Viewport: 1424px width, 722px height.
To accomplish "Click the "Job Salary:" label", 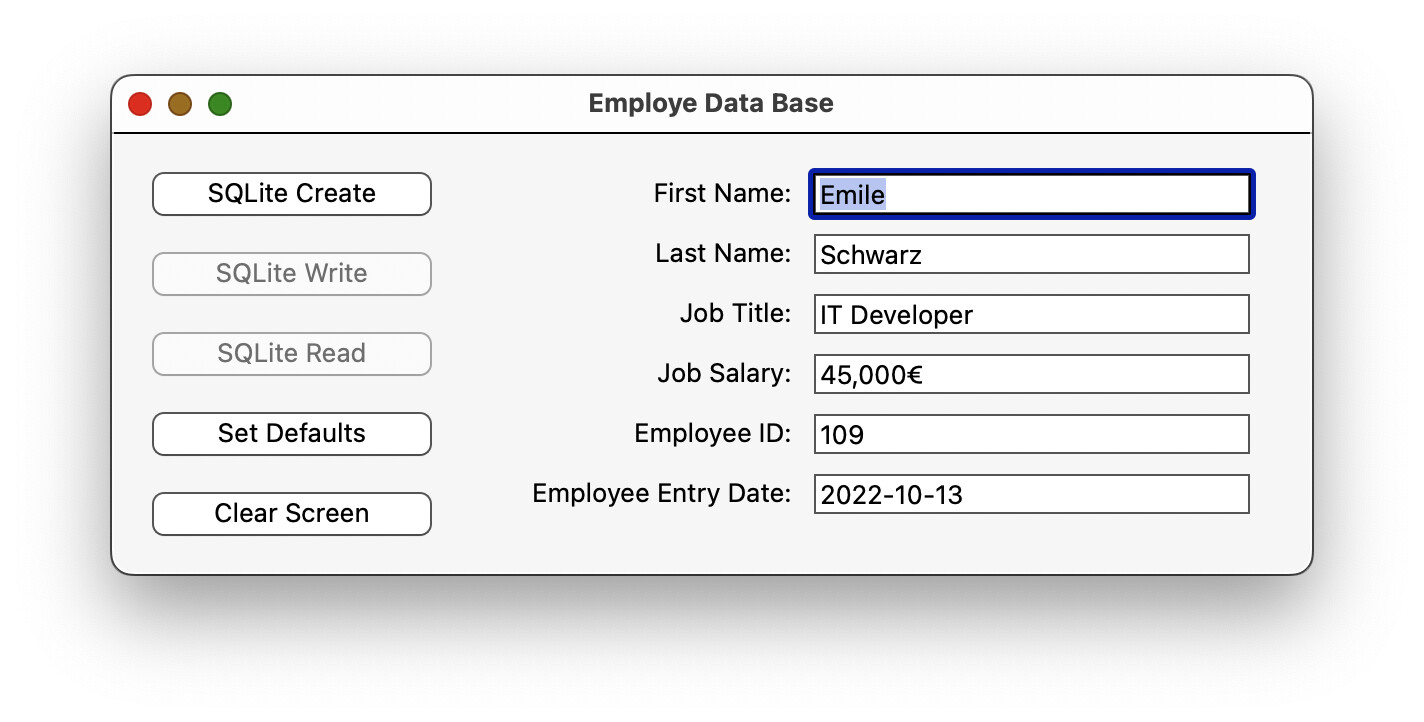I will [x=724, y=373].
